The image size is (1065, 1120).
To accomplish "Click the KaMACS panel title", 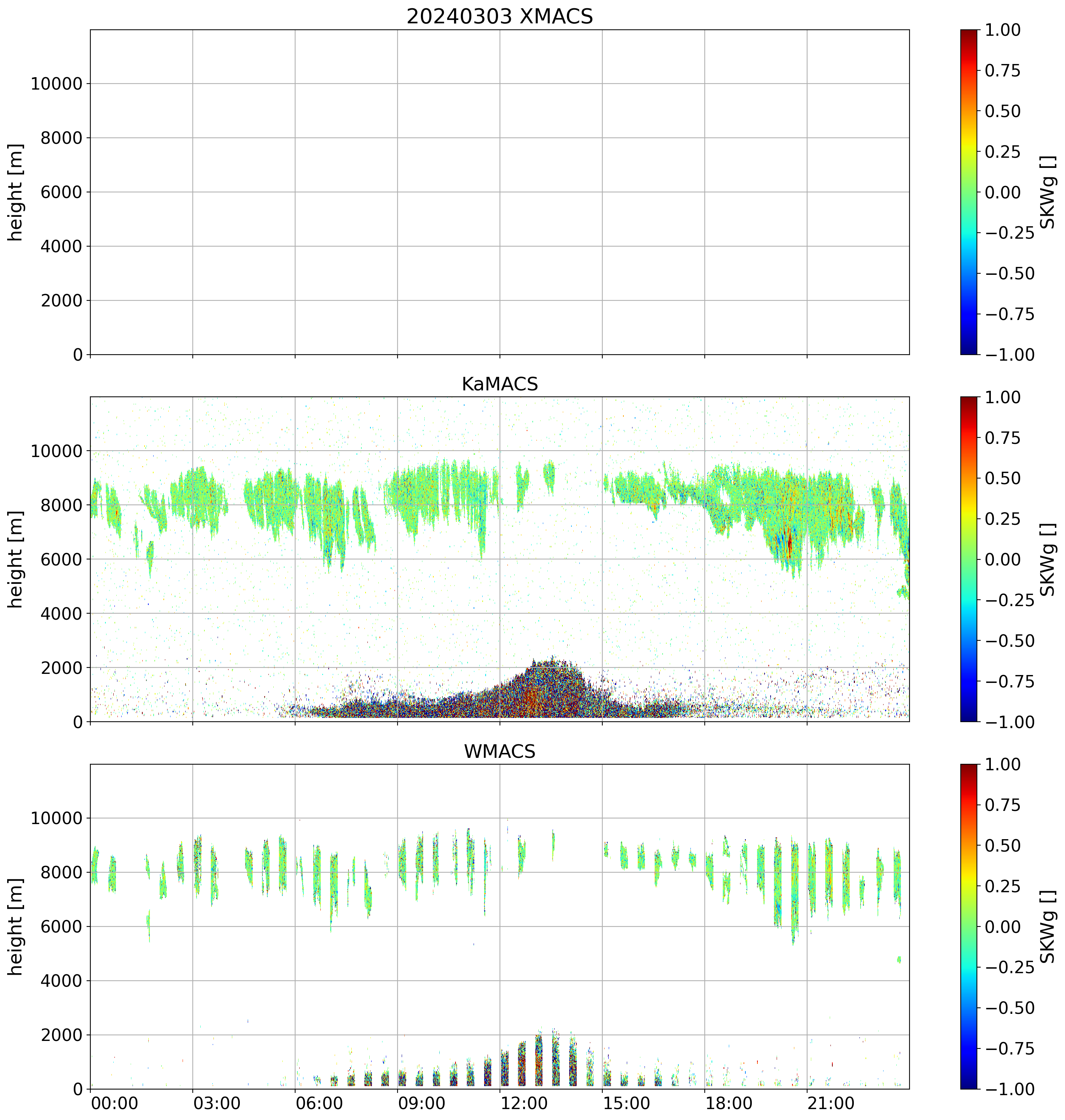I will point(500,384).
